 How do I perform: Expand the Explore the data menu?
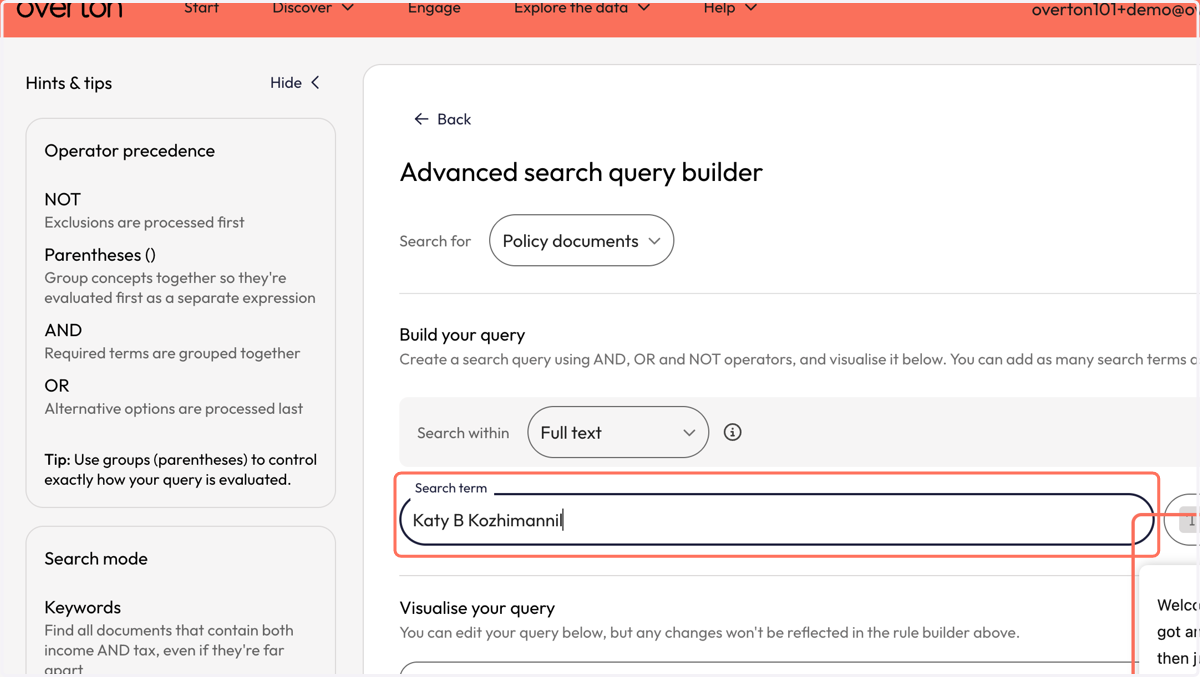pos(582,8)
